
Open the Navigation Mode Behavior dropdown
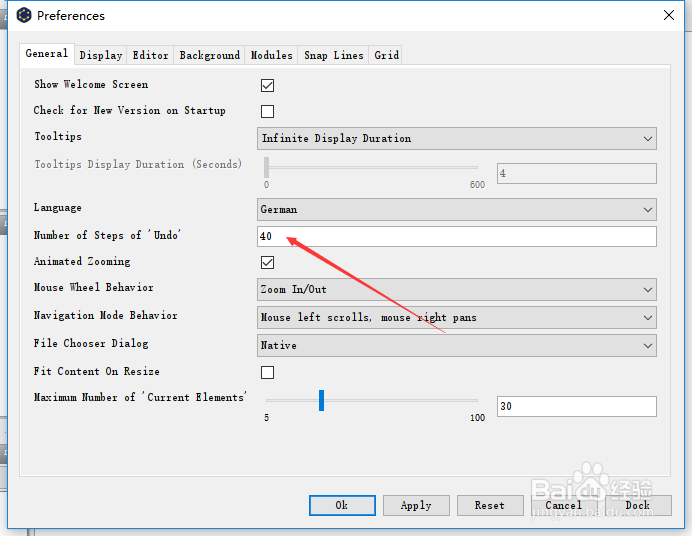click(457, 318)
